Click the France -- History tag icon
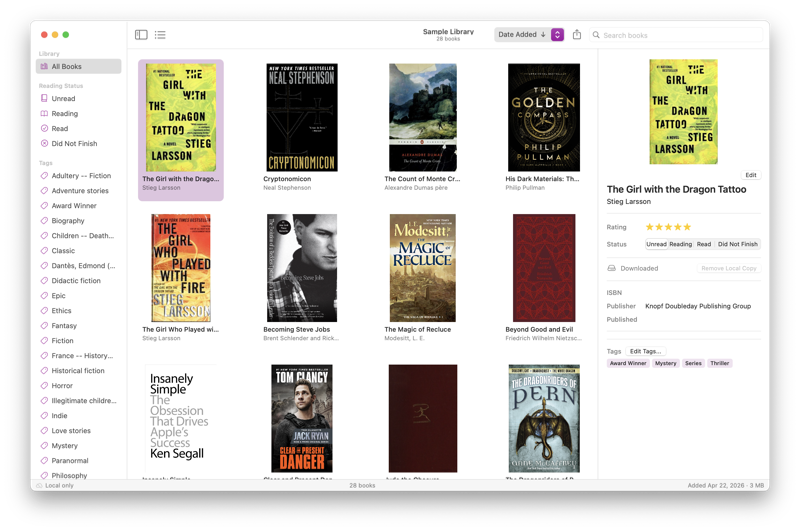800x531 pixels. [44, 356]
